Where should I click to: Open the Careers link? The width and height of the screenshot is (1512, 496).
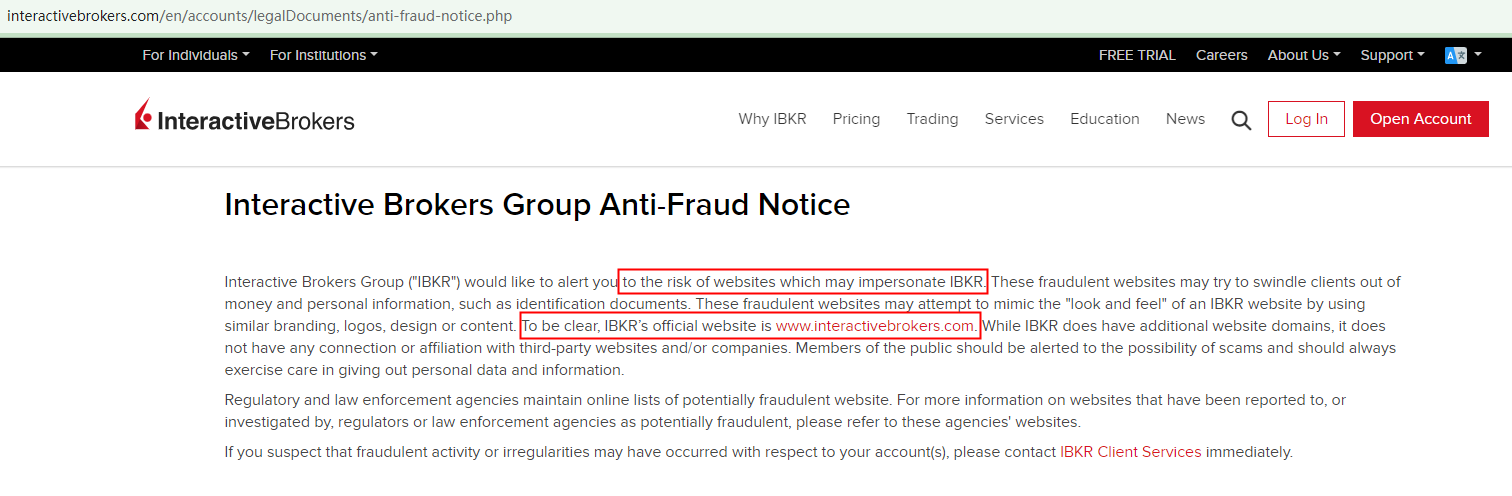point(1221,55)
